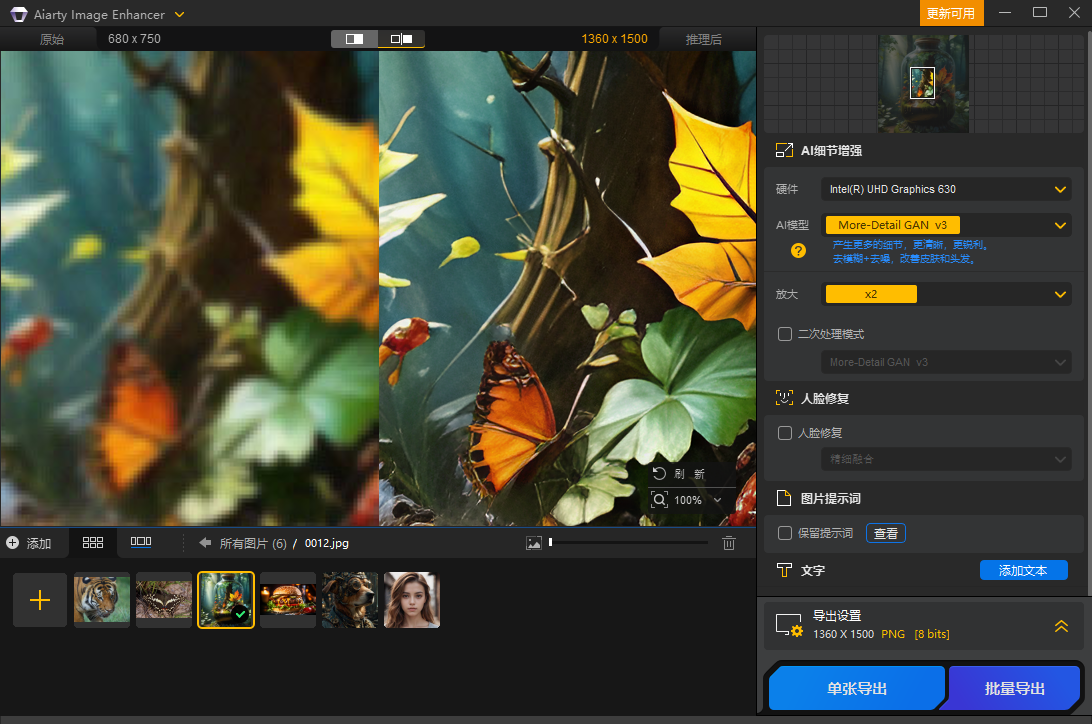This screenshot has height=724, width=1092.
Task: Click the yellow question mark help icon
Action: click(798, 251)
